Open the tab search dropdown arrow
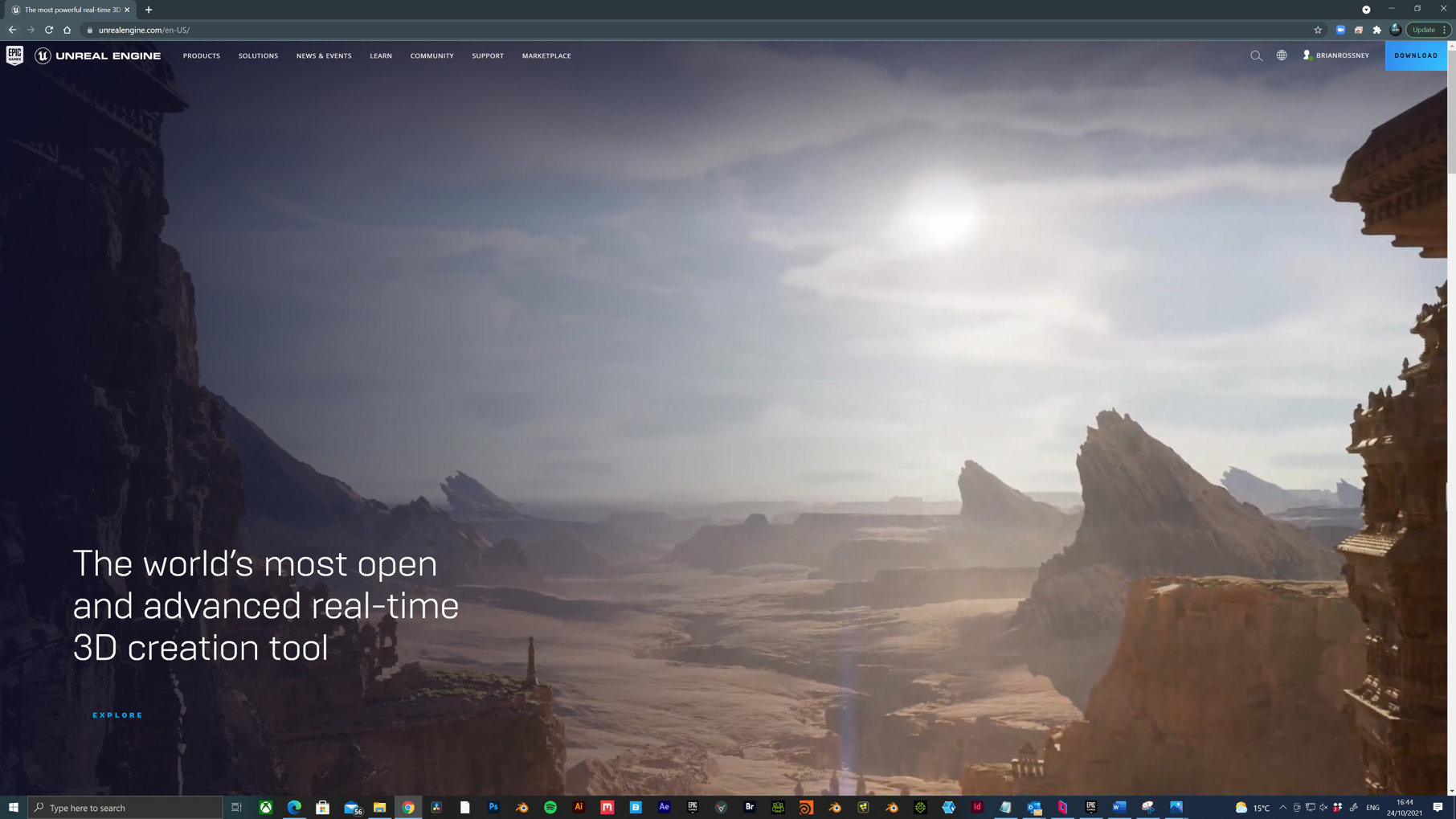 1366,10
